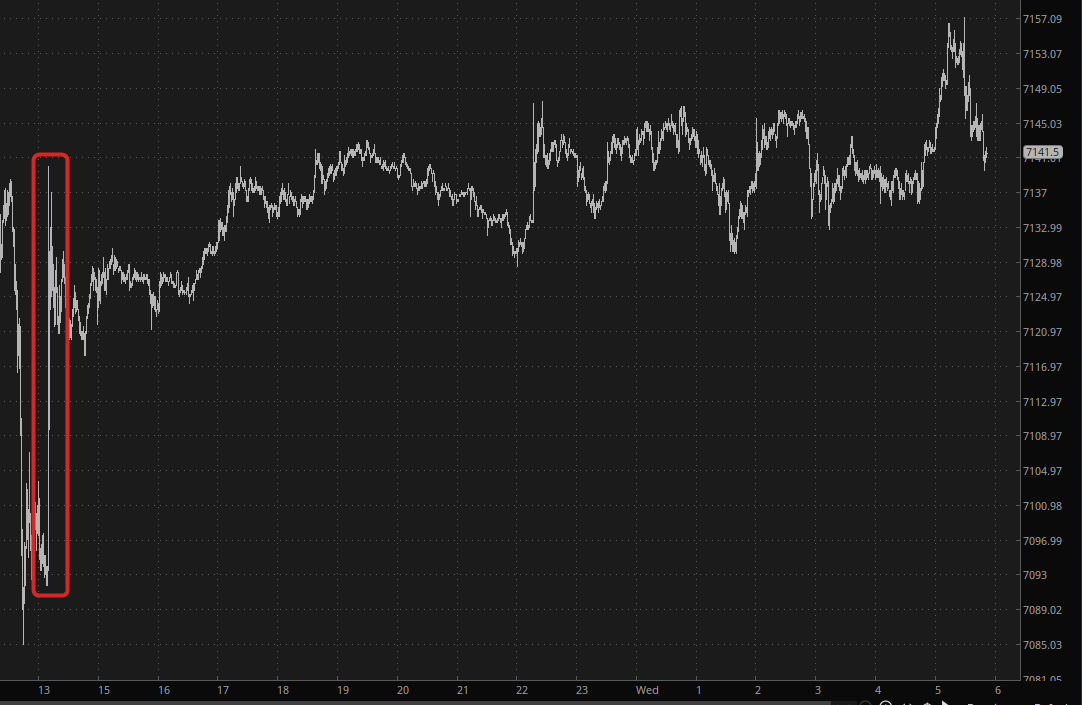The image size is (1082, 705).
Task: Click the 22 hour label on the time axis
Action: [x=521, y=691]
